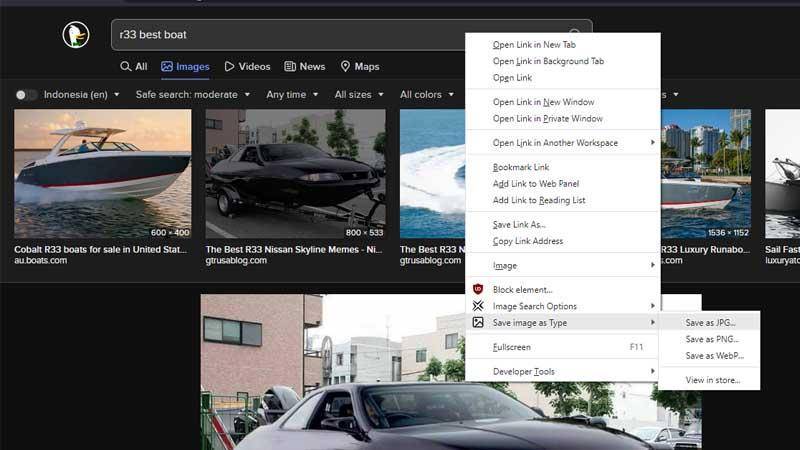The image size is (800, 450).
Task: Switch to the News tab
Action: coord(305,66)
